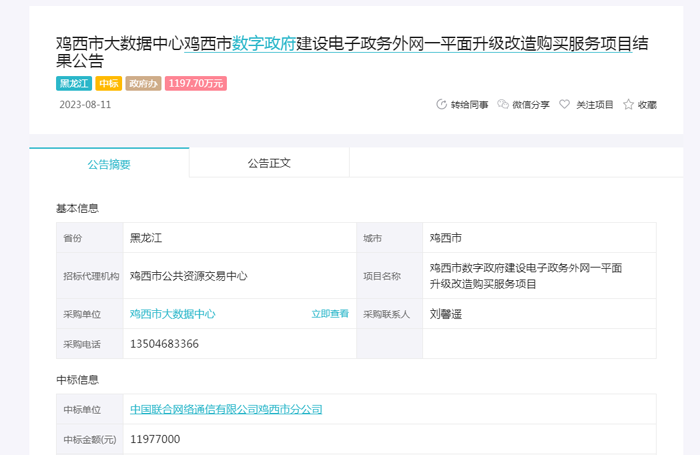Click the 基本信息 section heading

click(x=77, y=209)
